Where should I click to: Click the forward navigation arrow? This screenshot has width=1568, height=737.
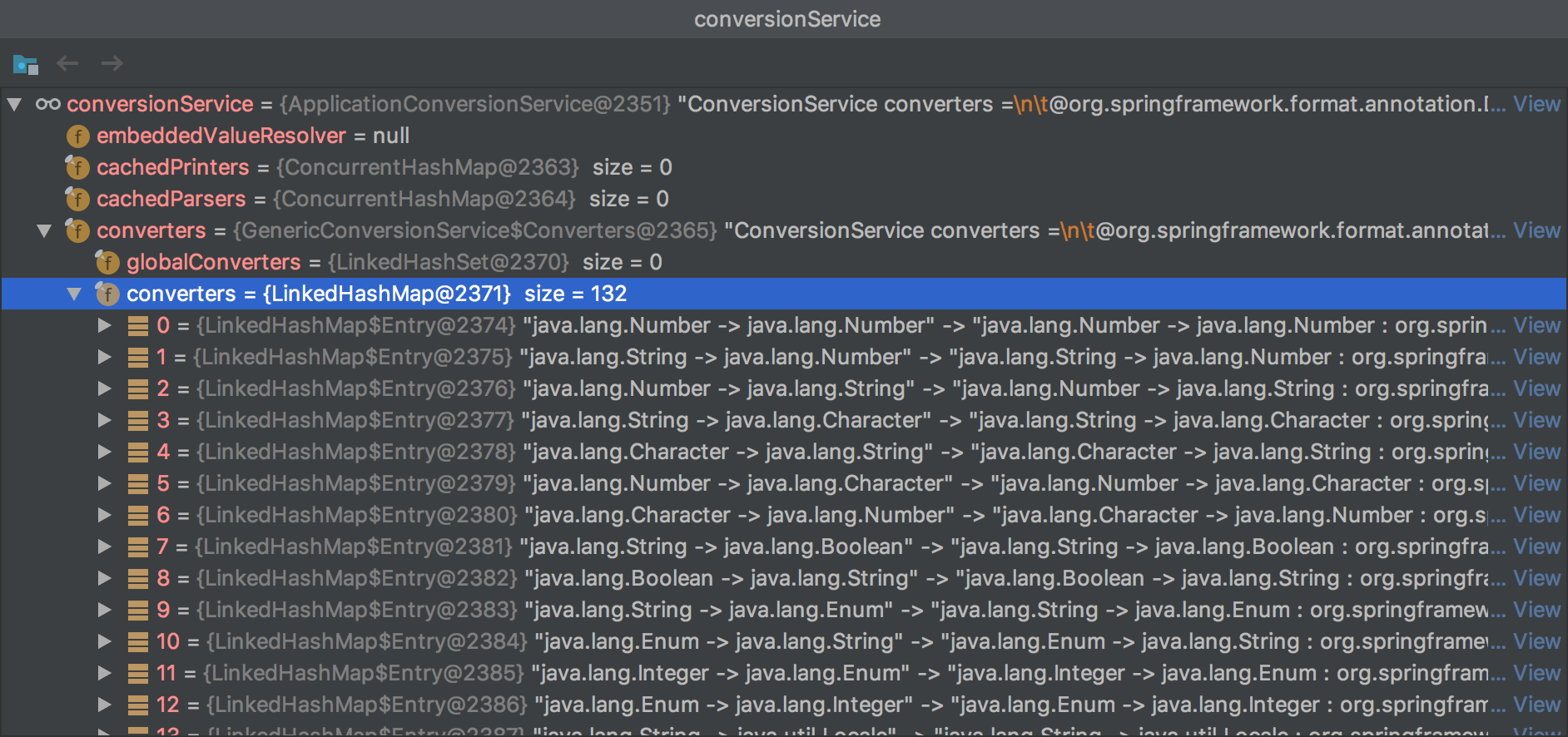click(x=112, y=63)
